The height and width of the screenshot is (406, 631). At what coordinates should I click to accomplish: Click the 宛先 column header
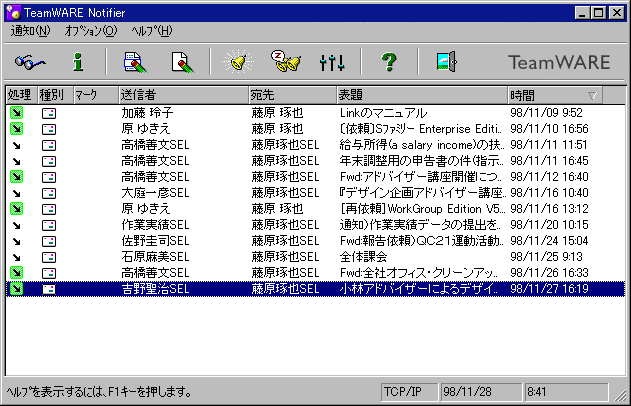tap(290, 95)
